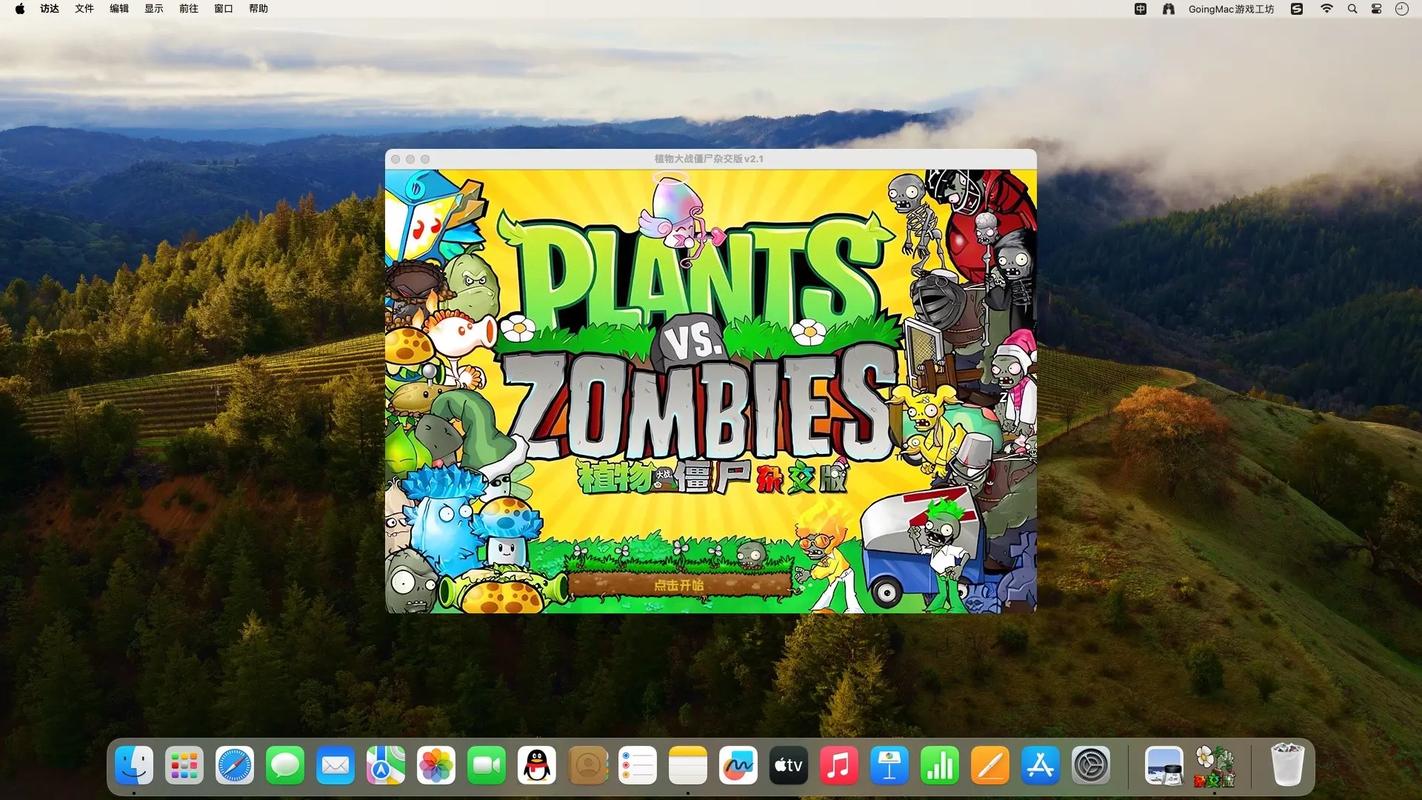Close the 植物大战僵尸杂交版 game window
1422x800 pixels.
pos(396,159)
